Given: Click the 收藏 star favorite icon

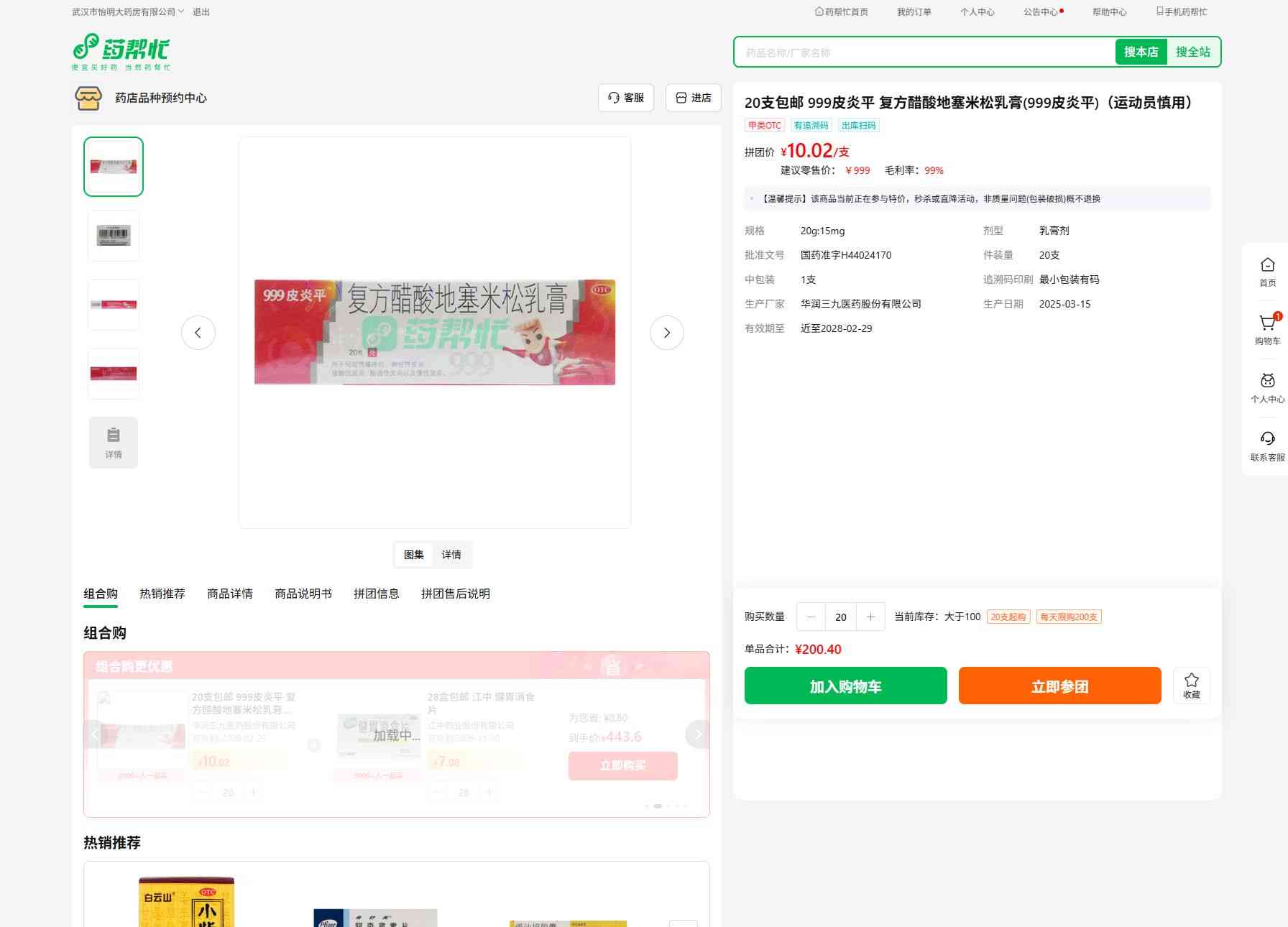Looking at the screenshot, I should point(1191,686).
